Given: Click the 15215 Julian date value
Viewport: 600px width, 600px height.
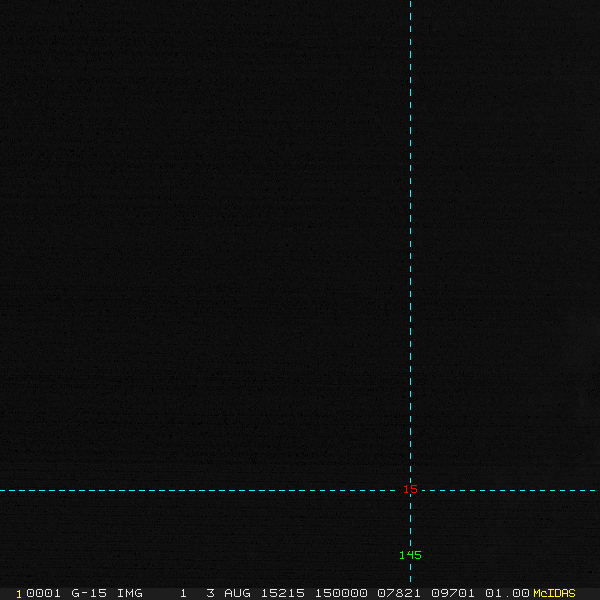Looking at the screenshot, I should 283,593.
